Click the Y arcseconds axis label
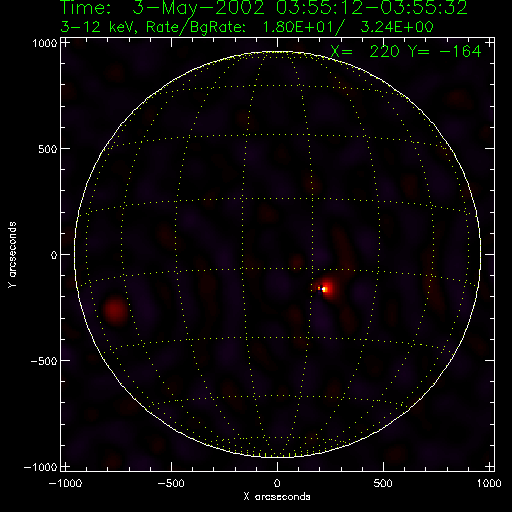Screen dimensions: 512x512 click(12, 254)
